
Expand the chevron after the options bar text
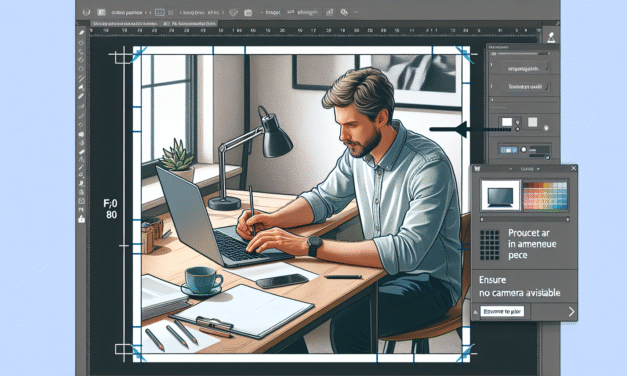point(223,12)
